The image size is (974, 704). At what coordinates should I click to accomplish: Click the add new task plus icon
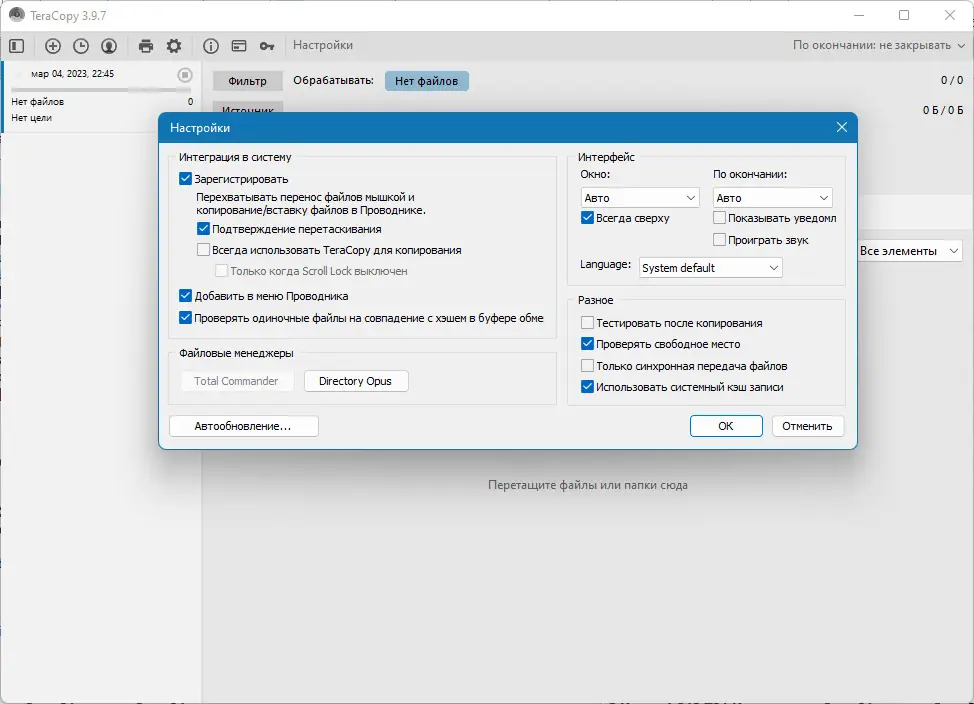click(x=53, y=45)
